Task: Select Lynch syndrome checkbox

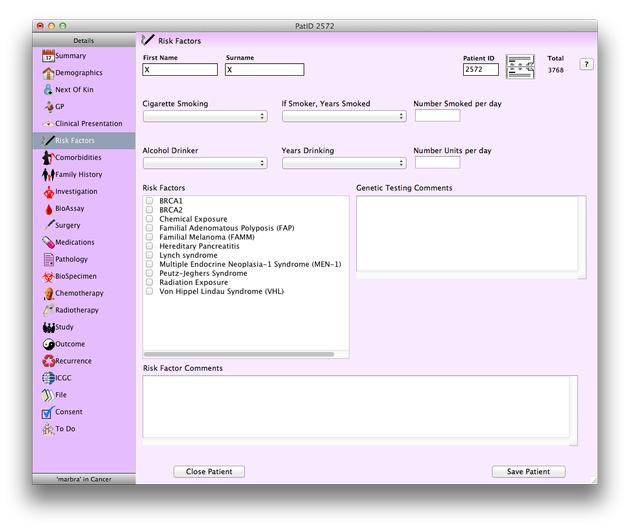Action: coord(149,255)
